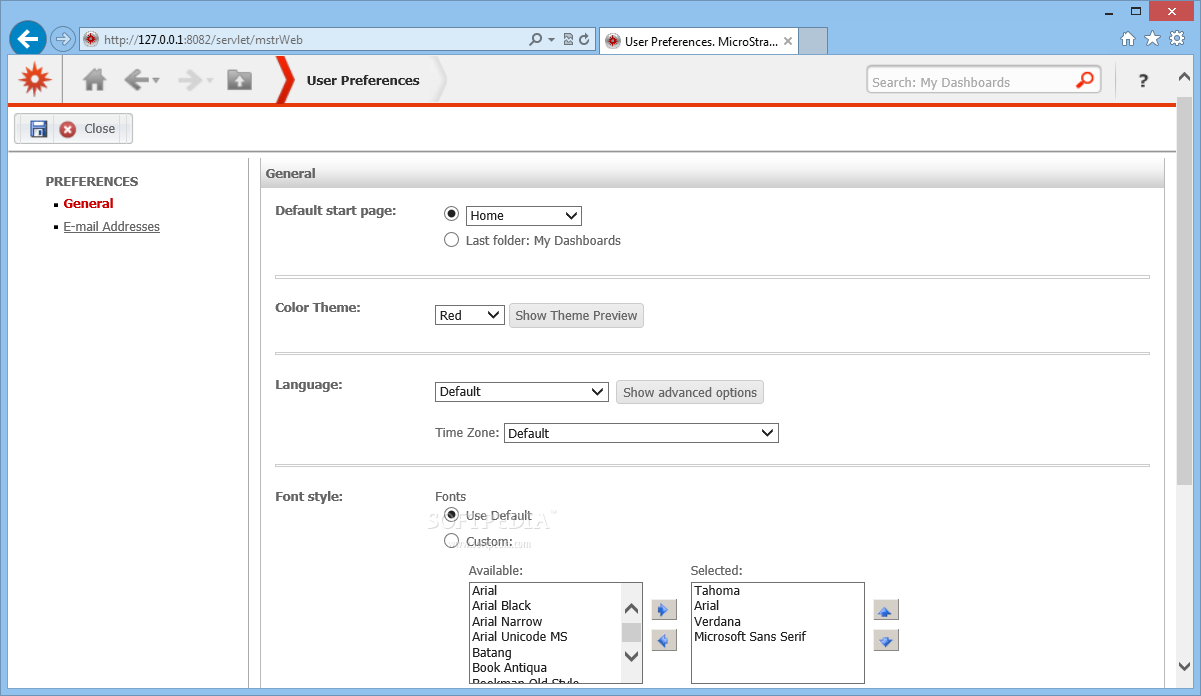Image resolution: width=1201 pixels, height=696 pixels.
Task: Select General in Preferences list
Action: 88,204
